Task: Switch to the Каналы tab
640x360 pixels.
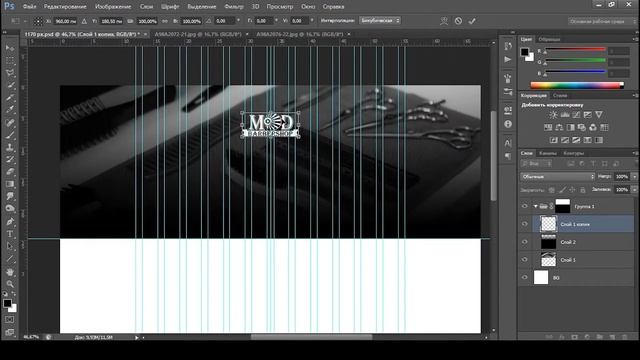Action: (x=548, y=153)
